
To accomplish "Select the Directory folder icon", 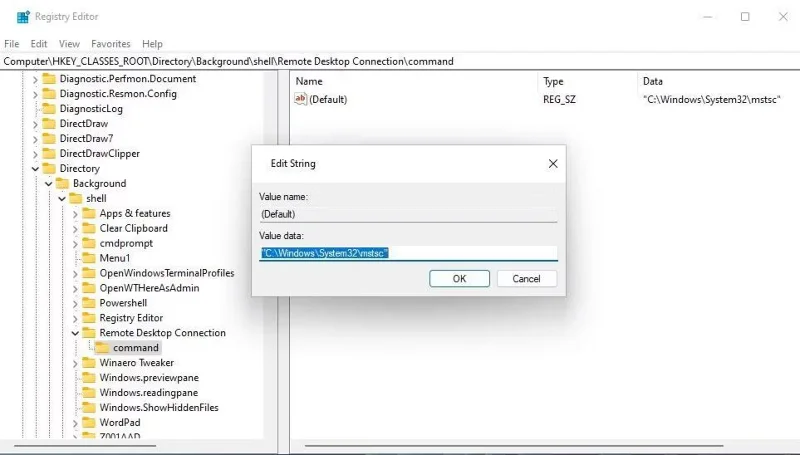I will click(x=49, y=168).
